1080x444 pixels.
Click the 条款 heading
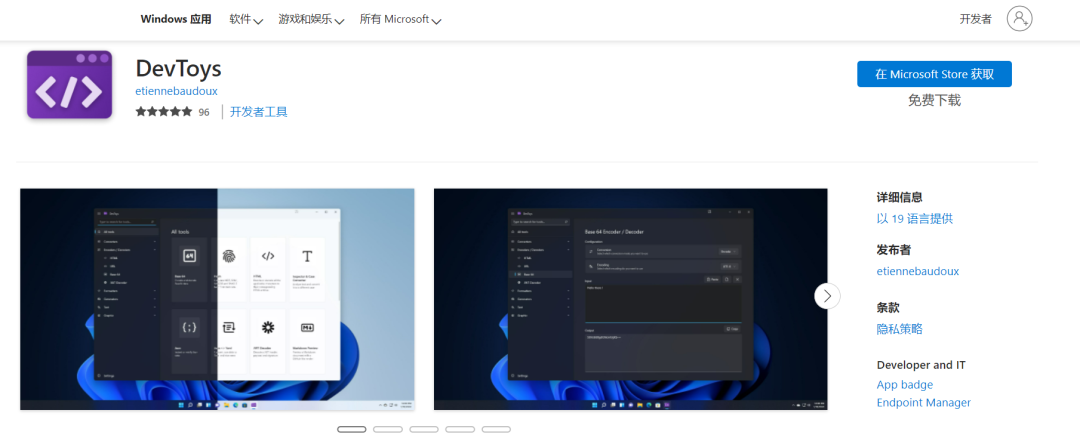888,308
